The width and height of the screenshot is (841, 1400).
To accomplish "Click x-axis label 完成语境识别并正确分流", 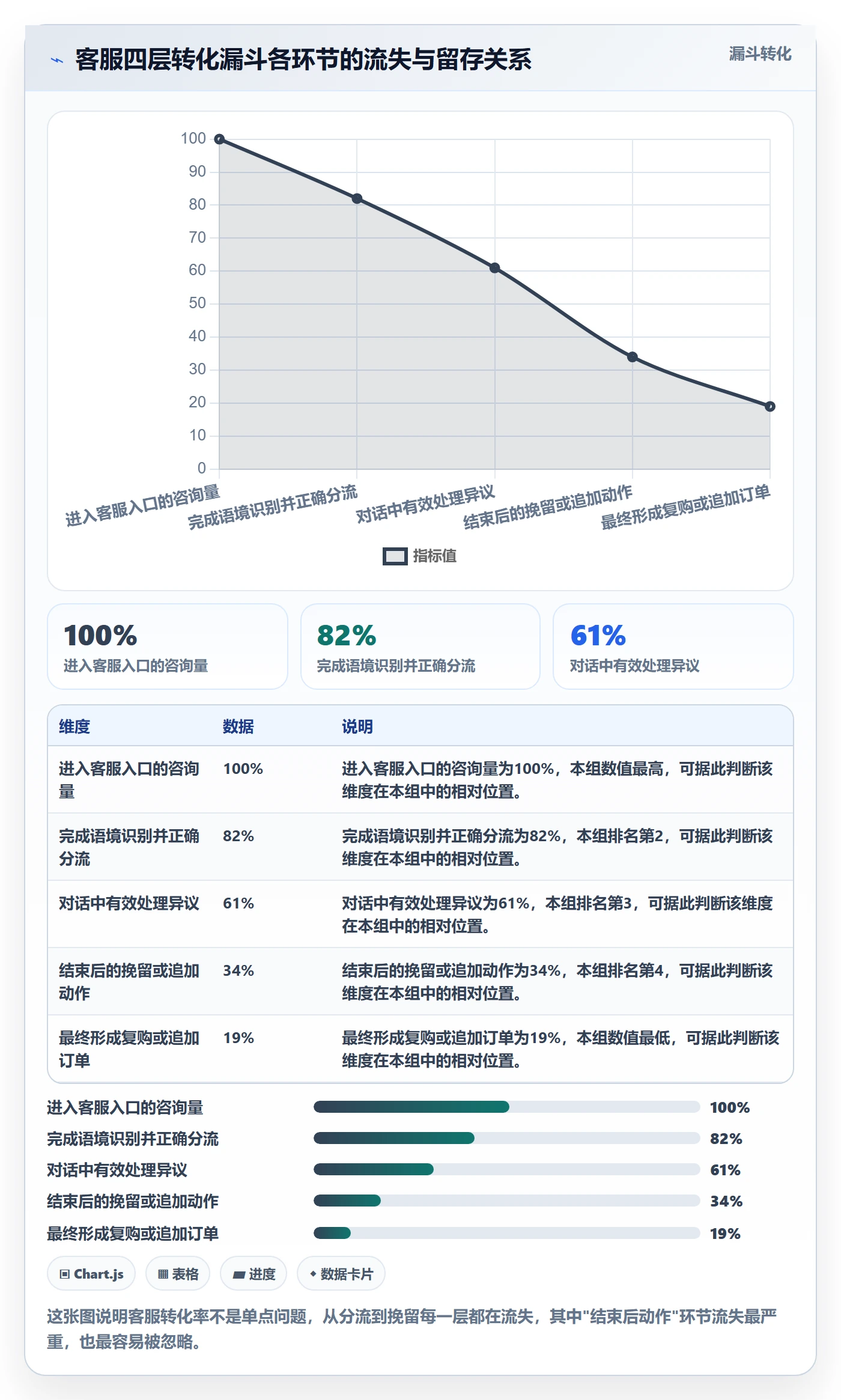I will (273, 507).
